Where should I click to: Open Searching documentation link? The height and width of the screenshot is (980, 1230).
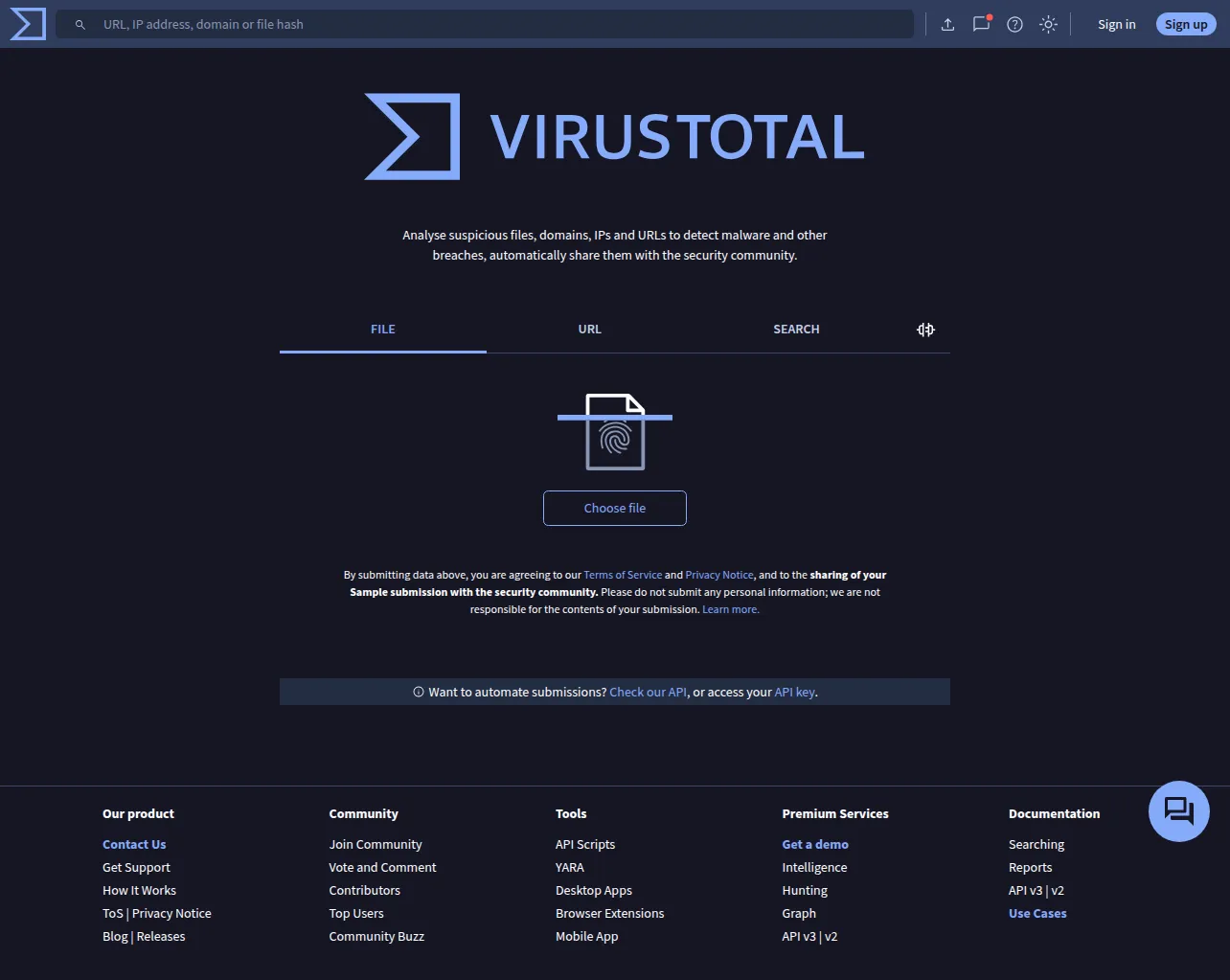[x=1036, y=845]
